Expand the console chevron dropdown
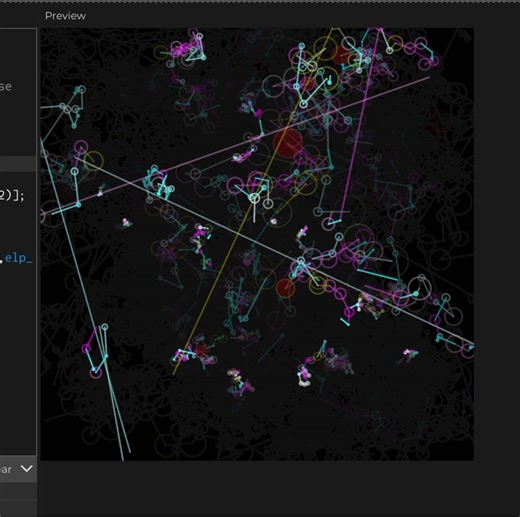Image resolution: width=520 pixels, height=517 pixels. [27, 469]
